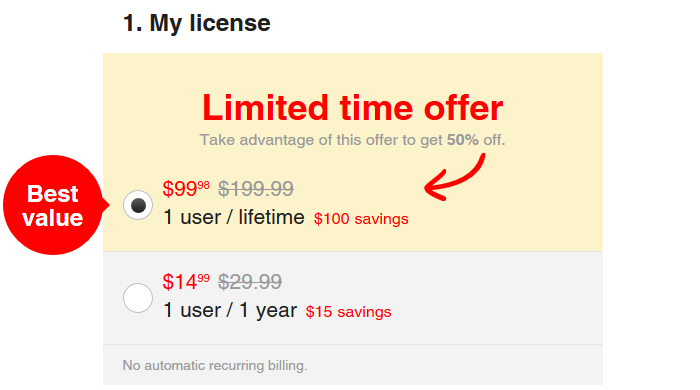The width and height of the screenshot is (700, 390).
Task: Select the lifetime license radio button
Action: click(x=138, y=205)
